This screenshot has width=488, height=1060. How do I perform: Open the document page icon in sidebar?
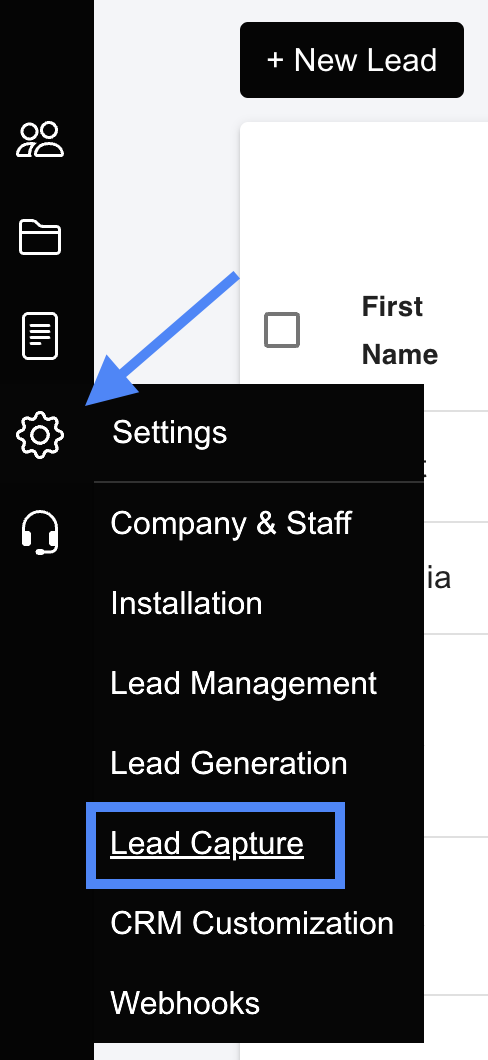coord(40,336)
